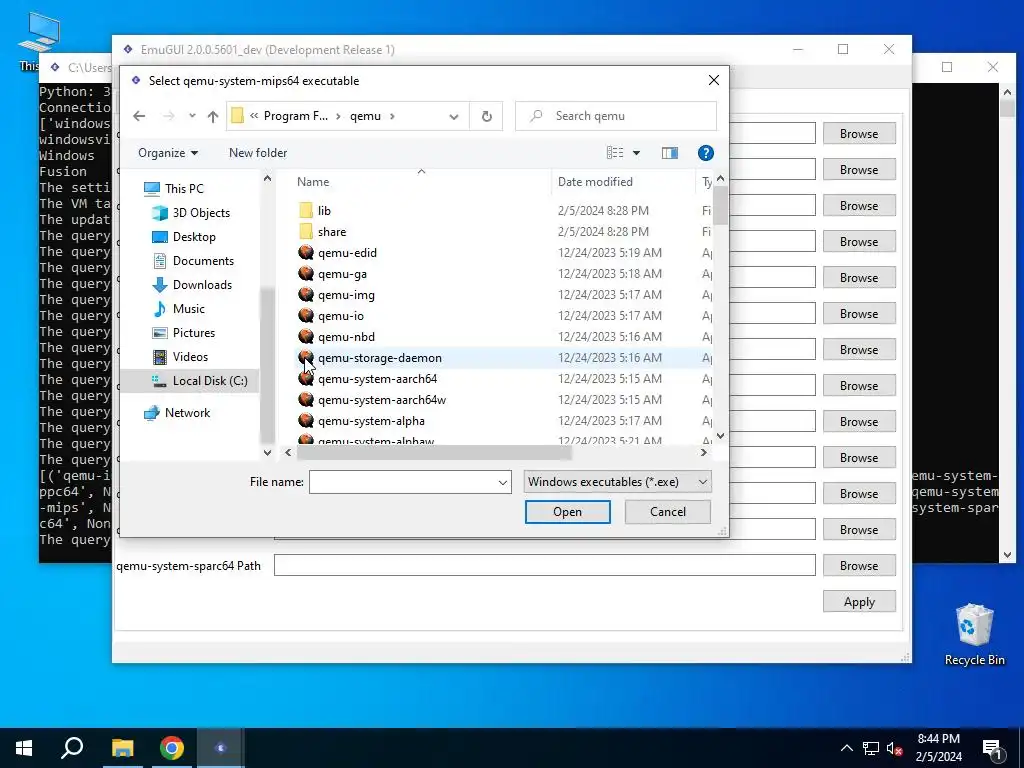Click the file list horizontal scrollbar
1024x768 pixels.
point(434,453)
